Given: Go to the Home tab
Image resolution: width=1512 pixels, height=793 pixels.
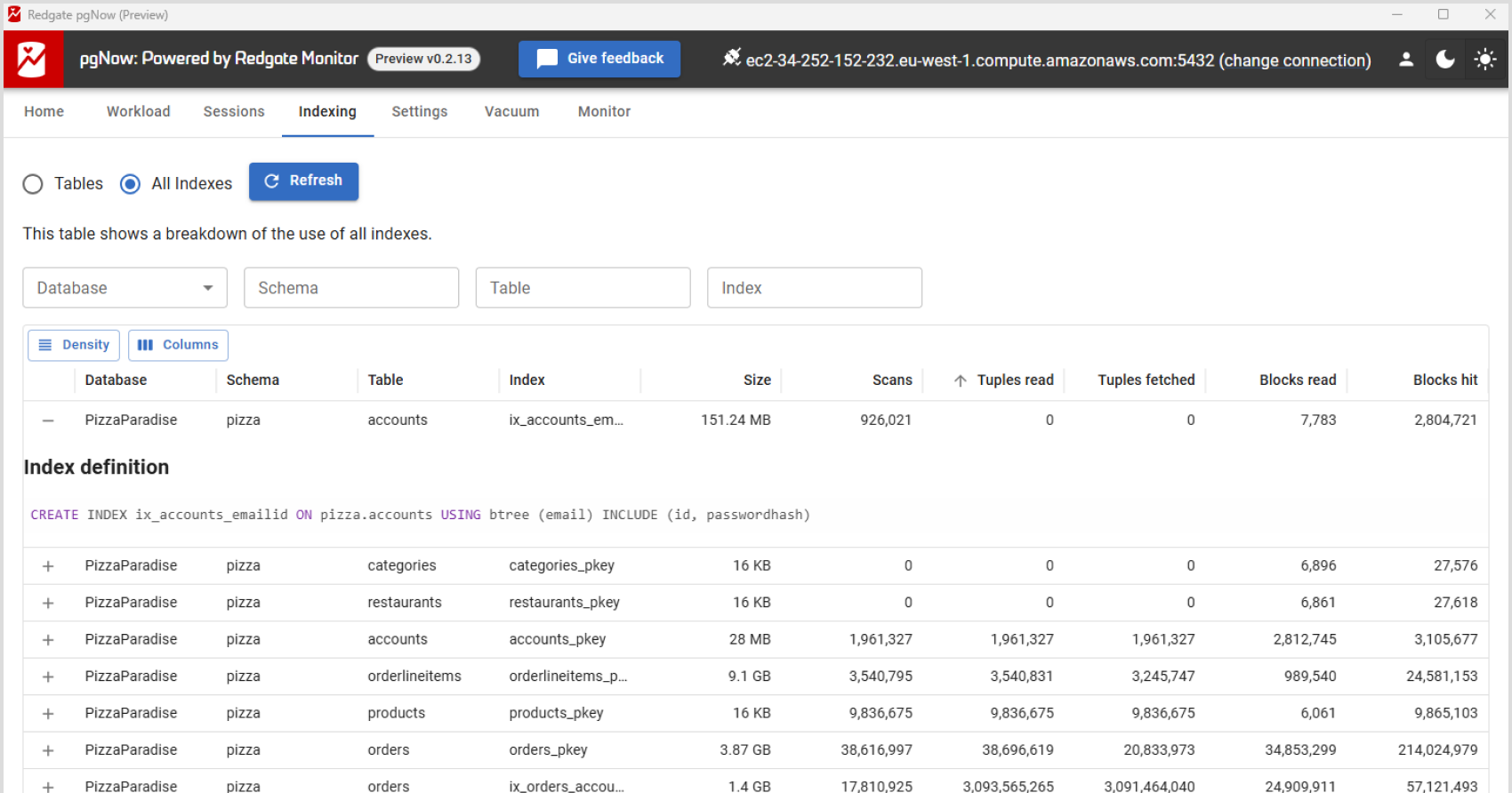Looking at the screenshot, I should pos(44,111).
